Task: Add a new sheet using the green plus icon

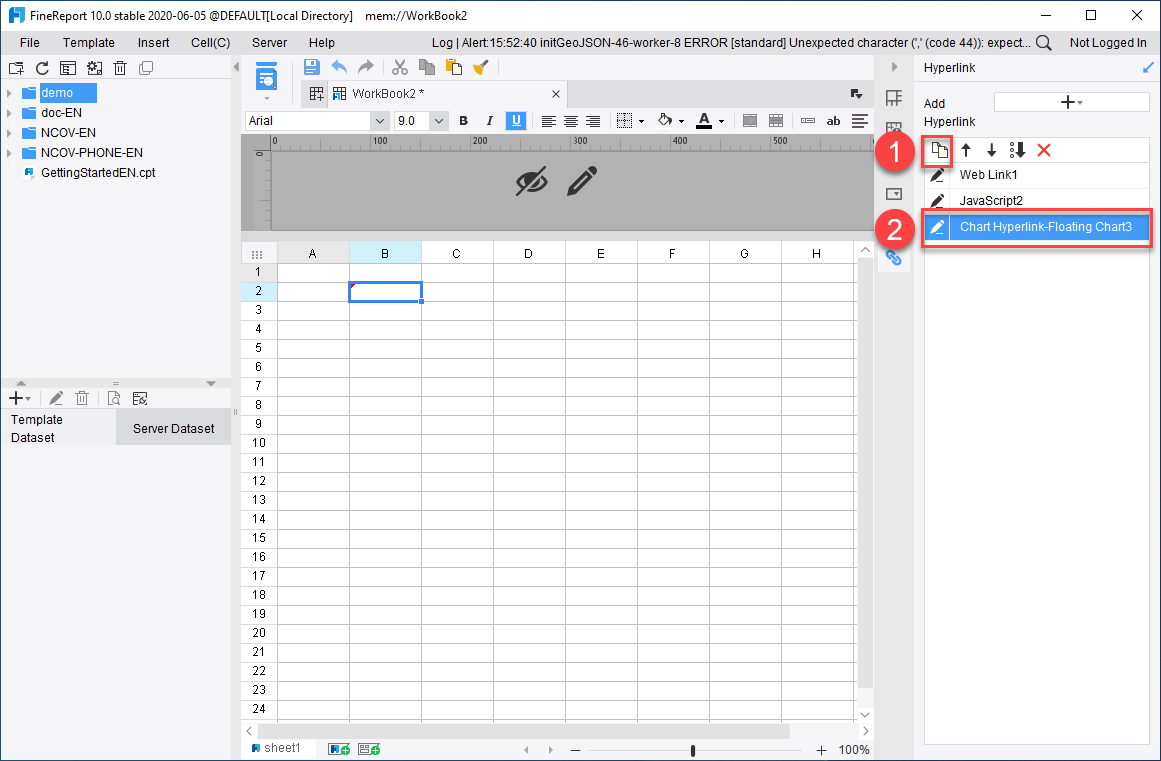Action: (x=339, y=748)
